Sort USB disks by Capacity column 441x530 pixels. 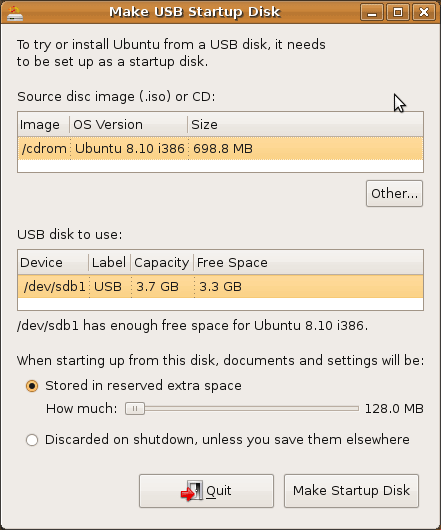(162, 263)
